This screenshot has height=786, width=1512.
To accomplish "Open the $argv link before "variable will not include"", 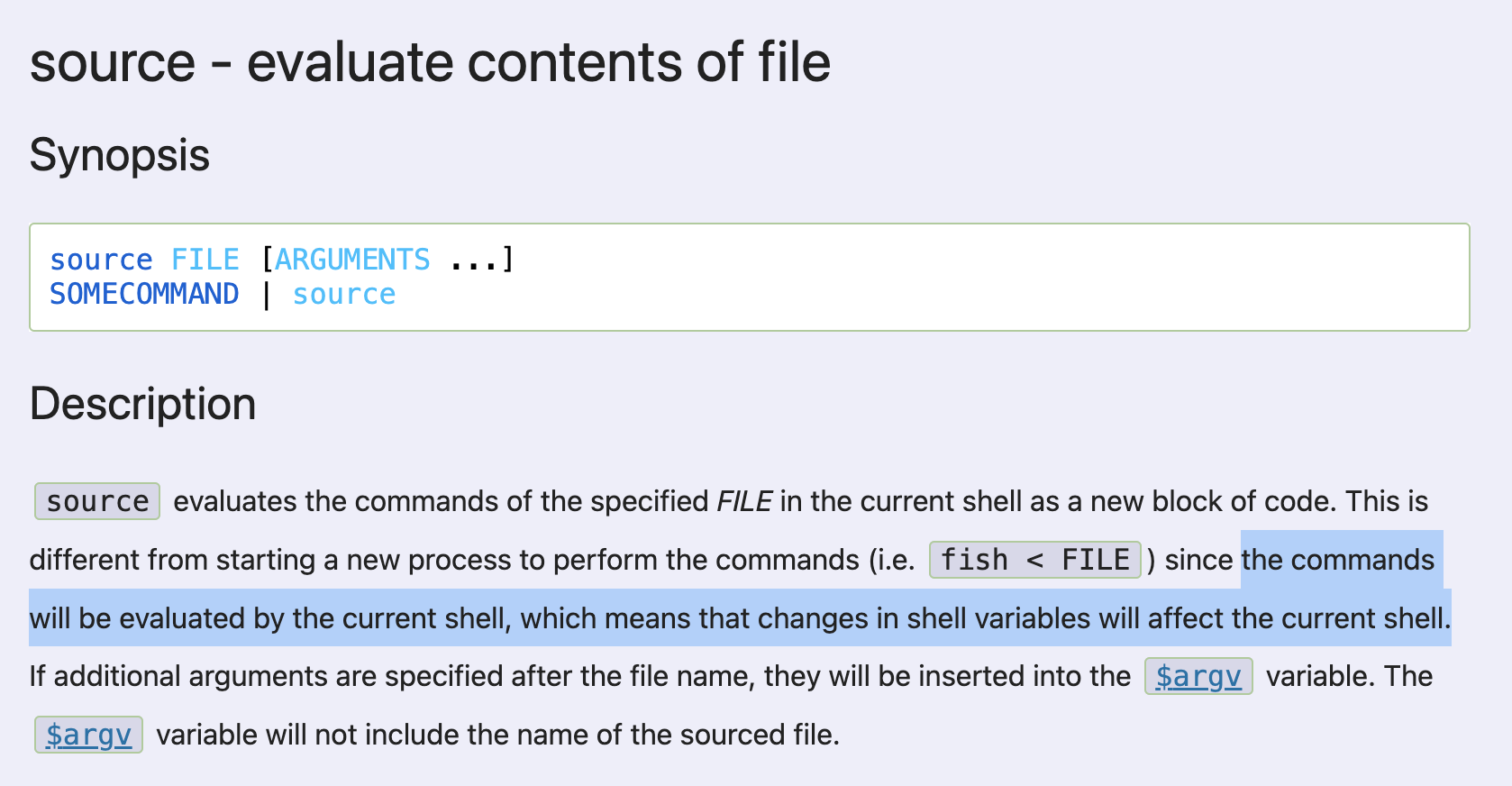I will click(88, 735).
